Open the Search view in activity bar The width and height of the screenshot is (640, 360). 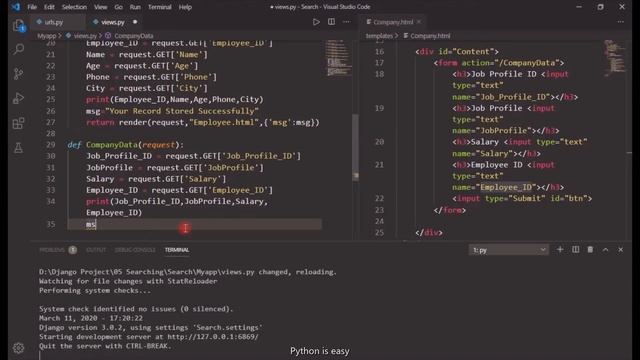coord(18,49)
